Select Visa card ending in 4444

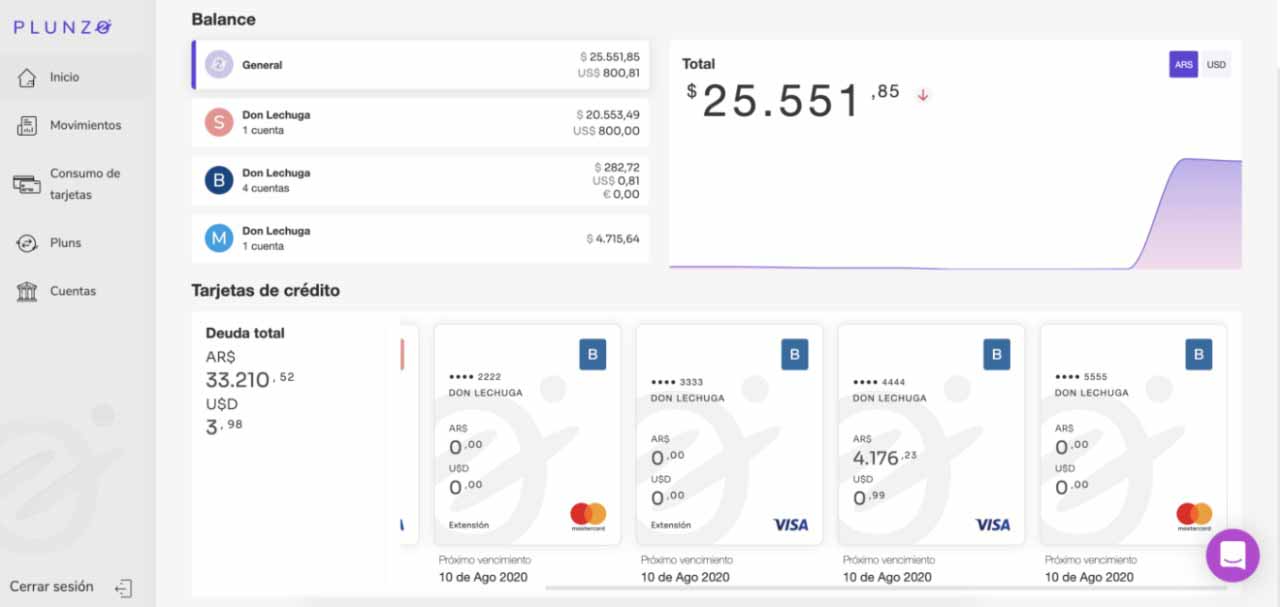[930, 434]
